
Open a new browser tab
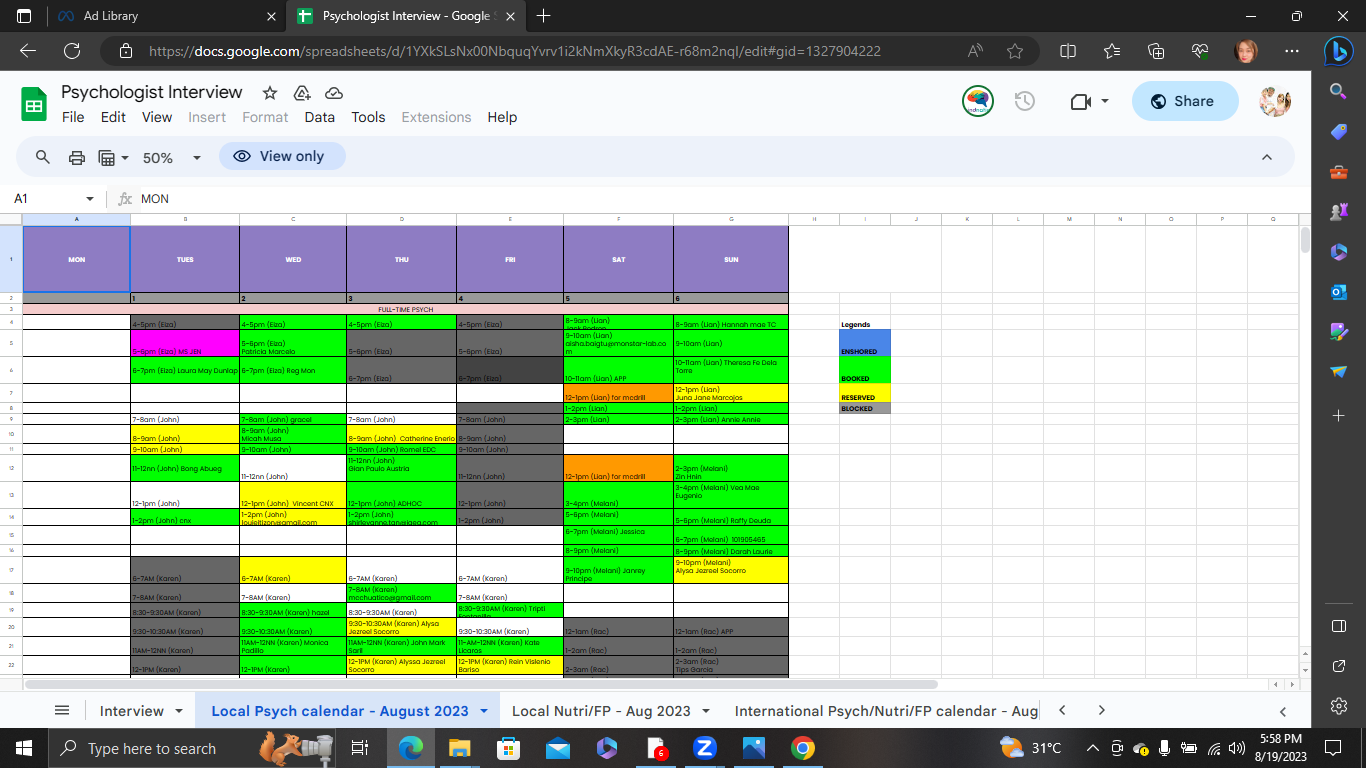click(x=544, y=16)
